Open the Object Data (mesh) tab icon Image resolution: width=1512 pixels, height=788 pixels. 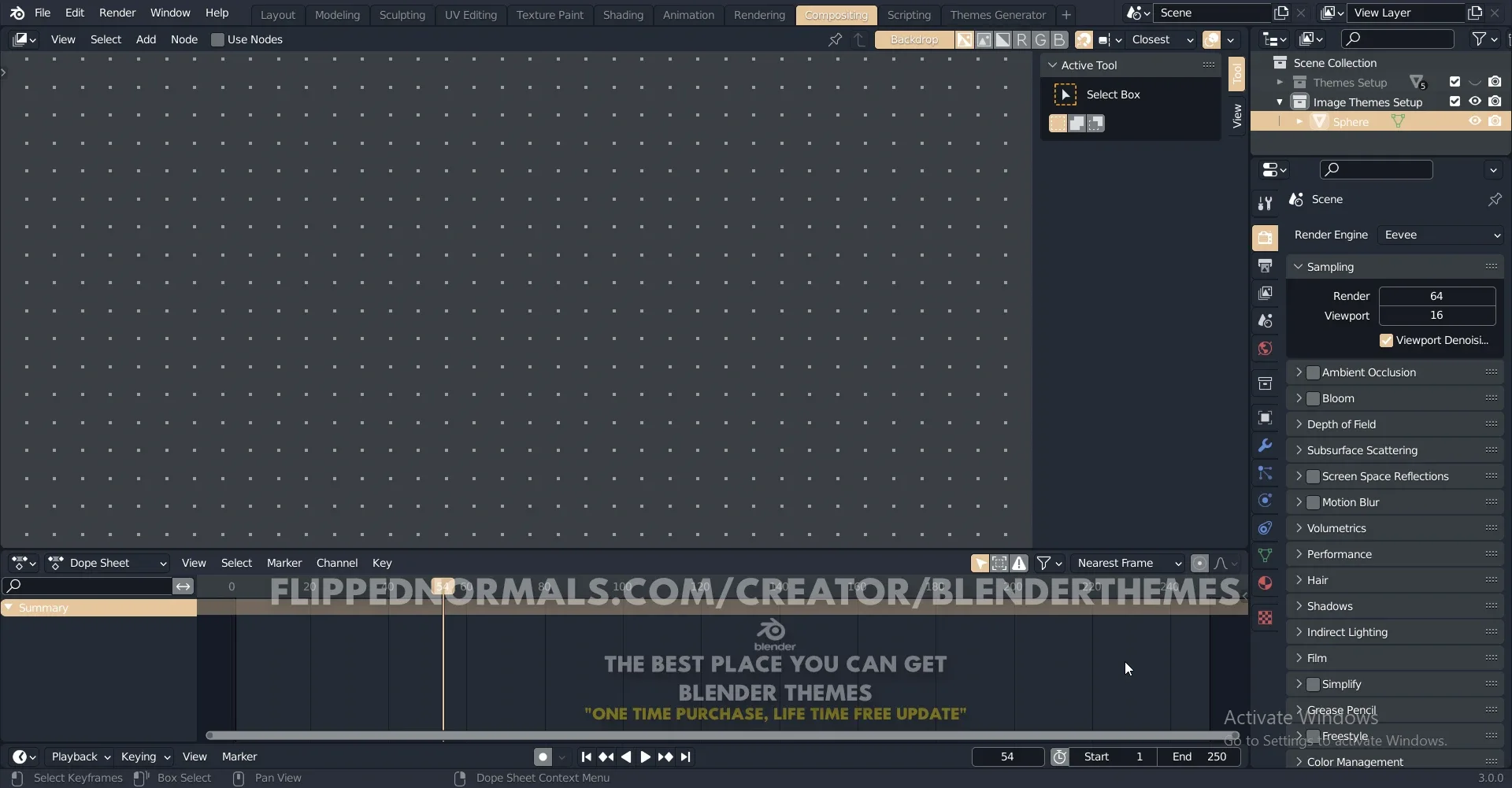[x=1265, y=555]
